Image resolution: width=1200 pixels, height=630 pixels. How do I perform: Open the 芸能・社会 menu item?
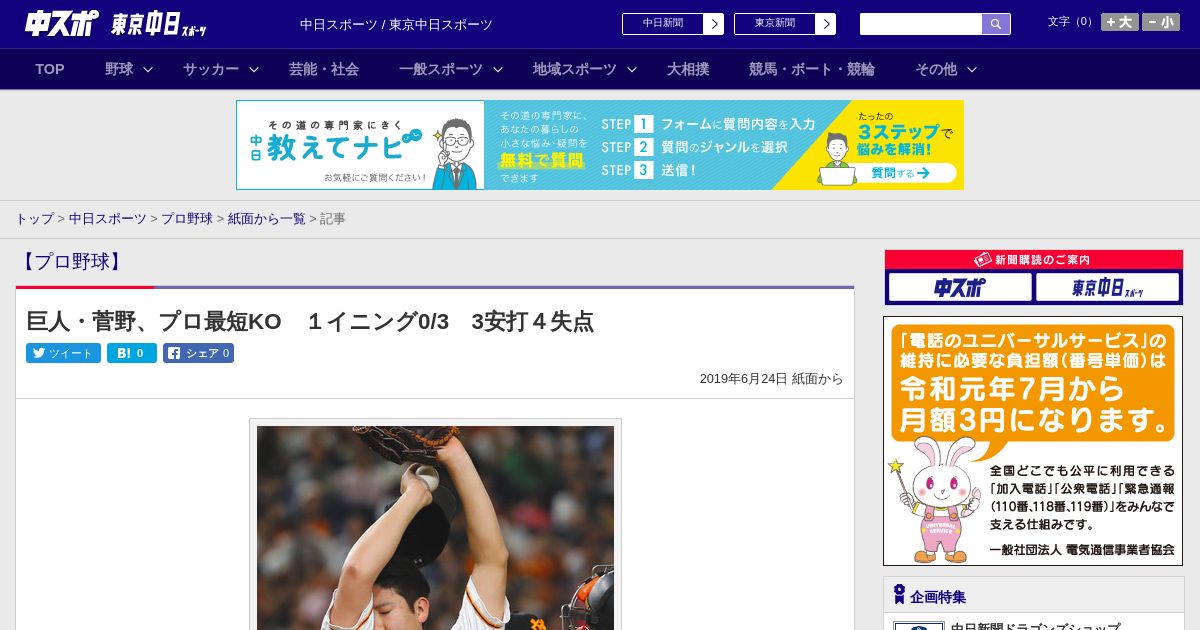[324, 69]
